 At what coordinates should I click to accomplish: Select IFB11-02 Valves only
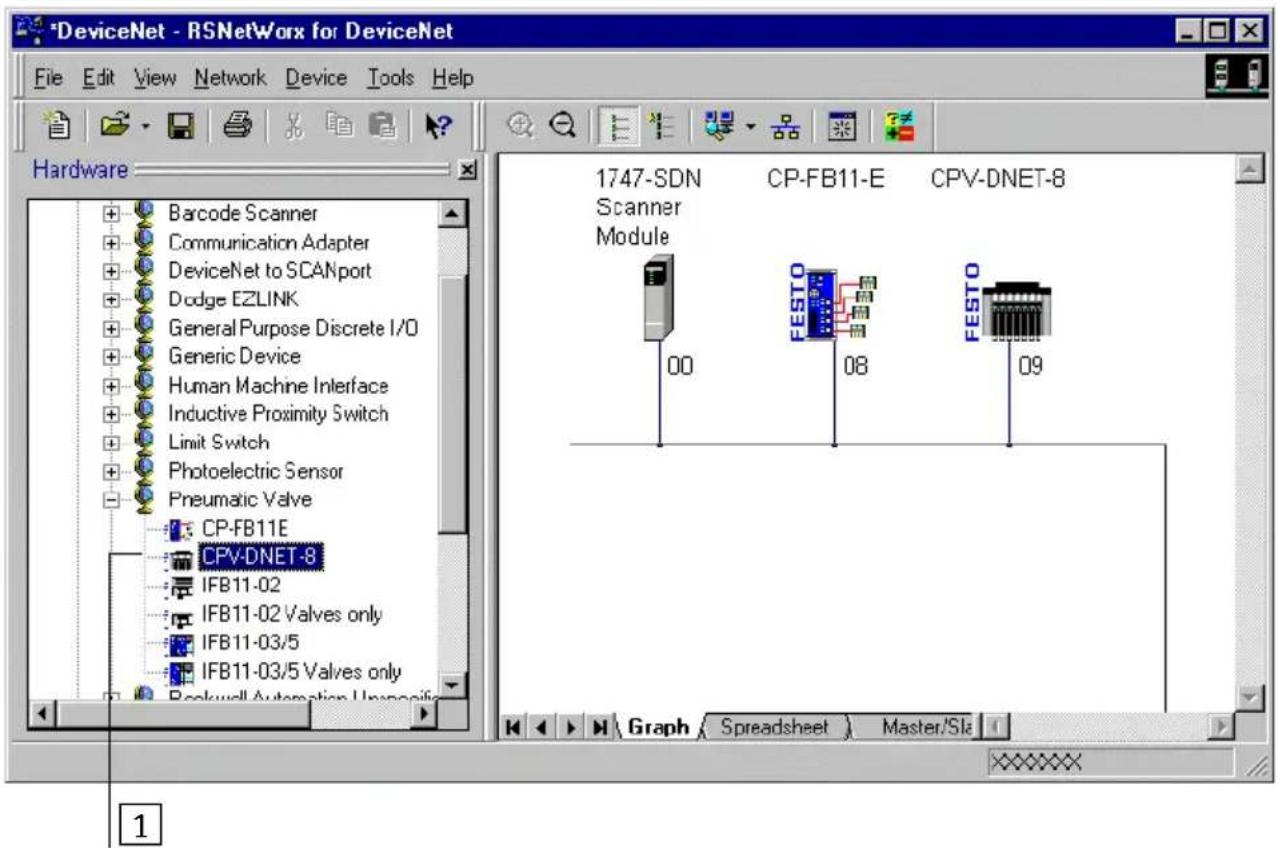tap(292, 614)
